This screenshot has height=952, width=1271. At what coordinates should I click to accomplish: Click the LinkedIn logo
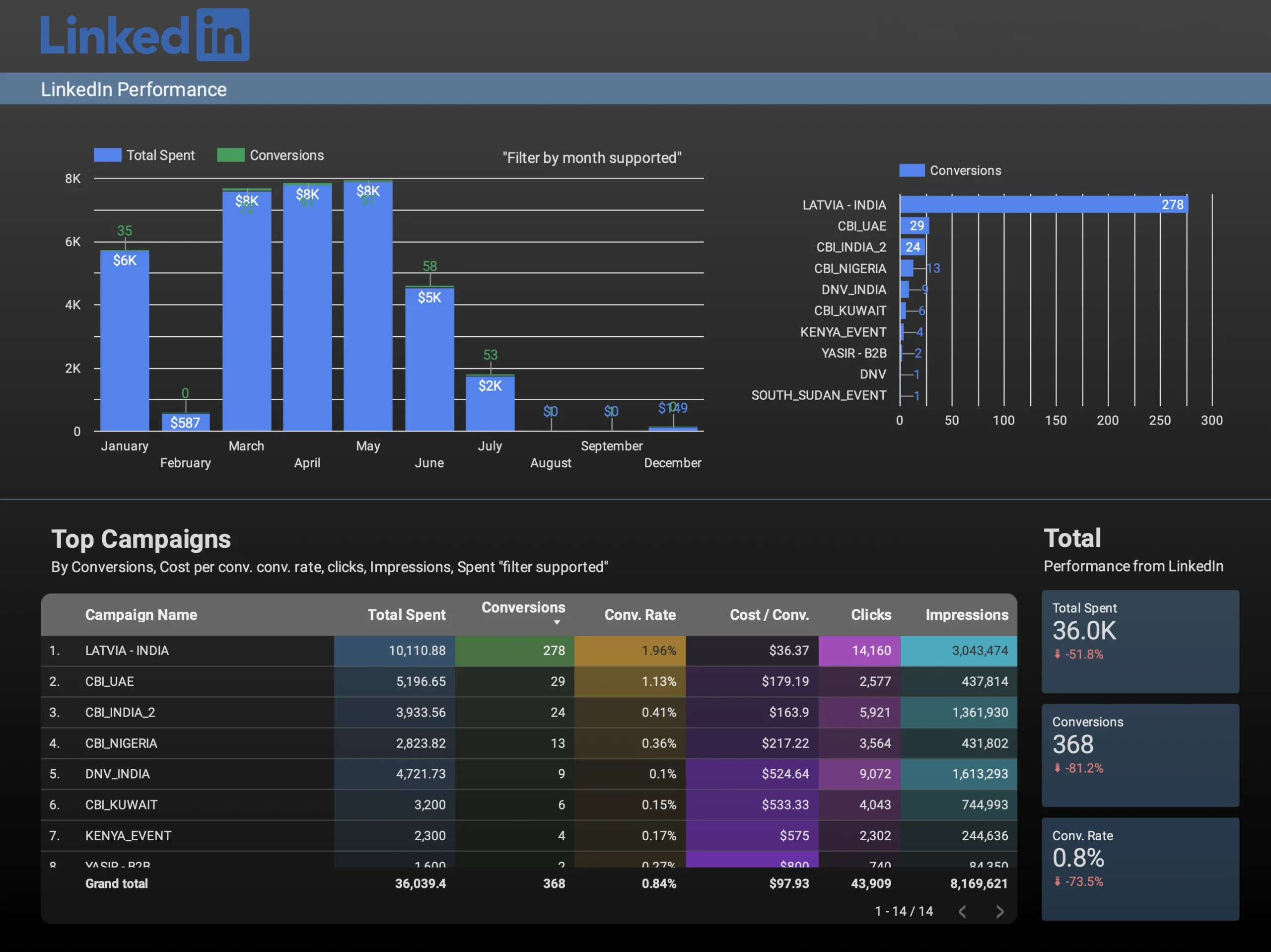coord(145,35)
